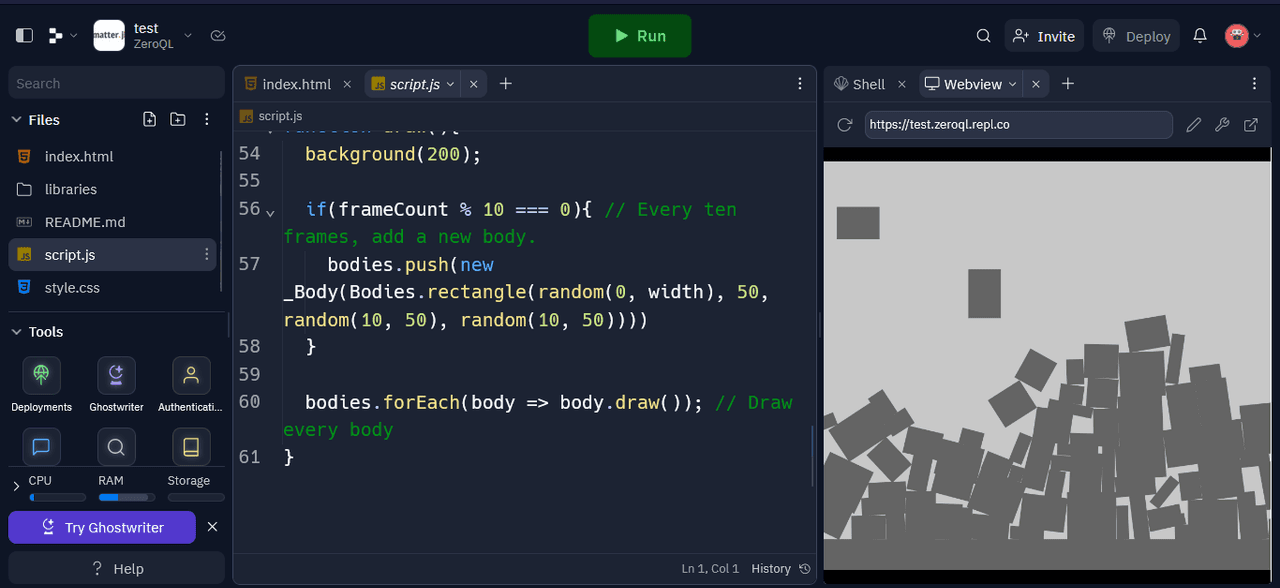Switch to the index.html tab

295,84
